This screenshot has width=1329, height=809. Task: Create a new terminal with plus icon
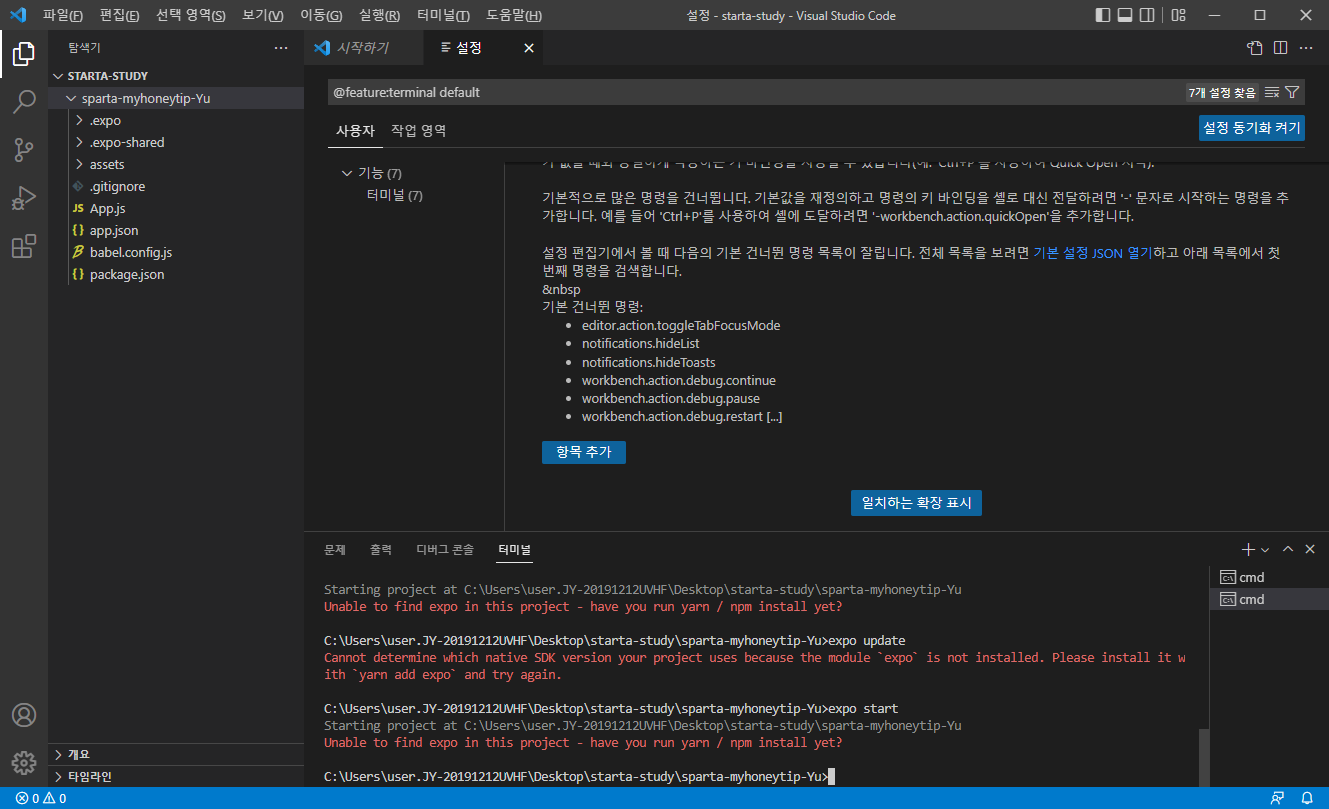click(1248, 550)
